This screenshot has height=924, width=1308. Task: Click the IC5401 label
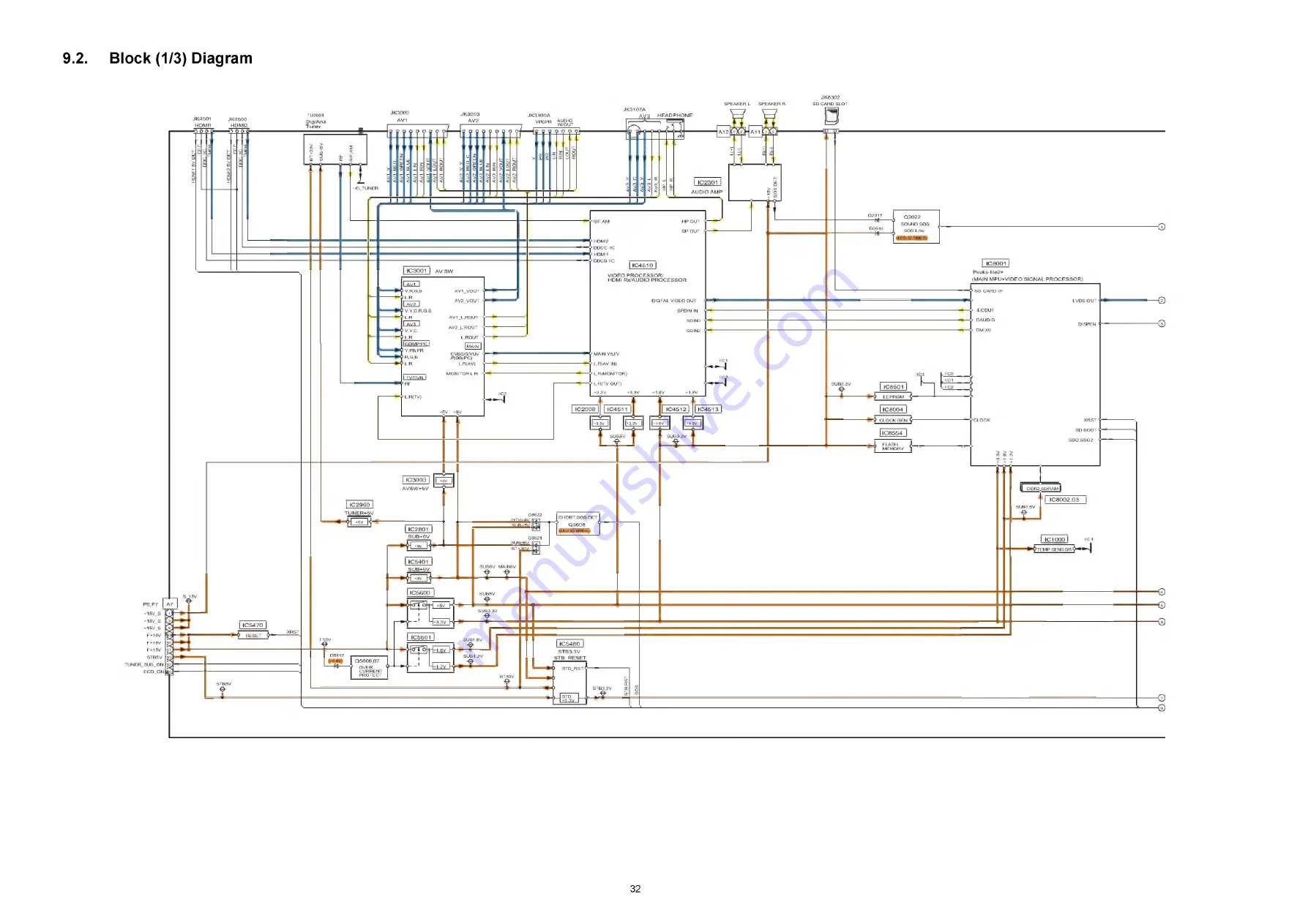(x=418, y=562)
